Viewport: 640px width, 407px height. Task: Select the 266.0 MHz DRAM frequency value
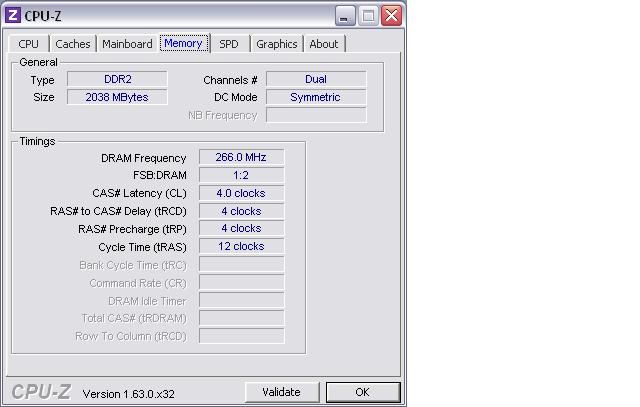241,157
